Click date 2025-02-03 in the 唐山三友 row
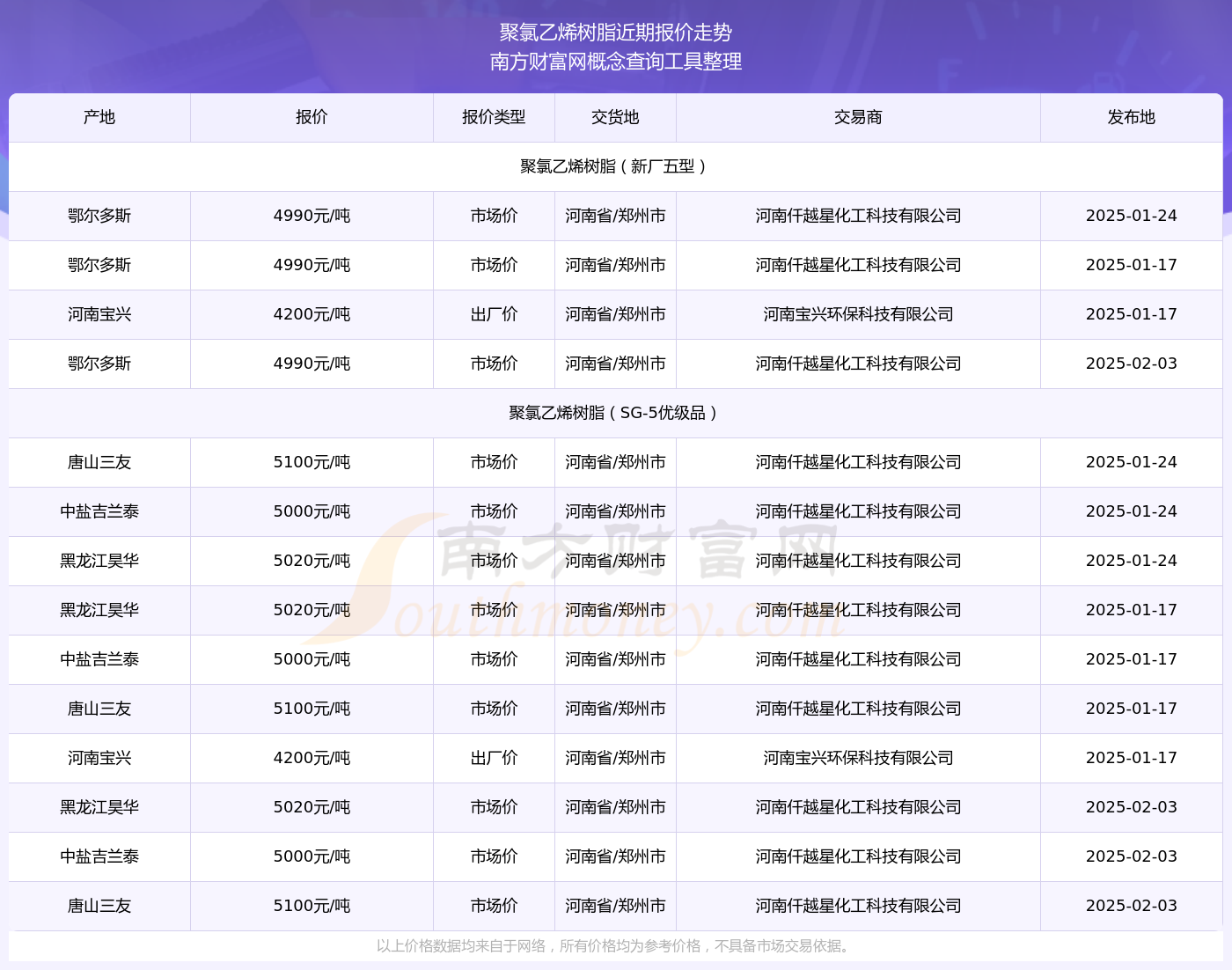This screenshot has height=970, width=1232. click(1131, 906)
